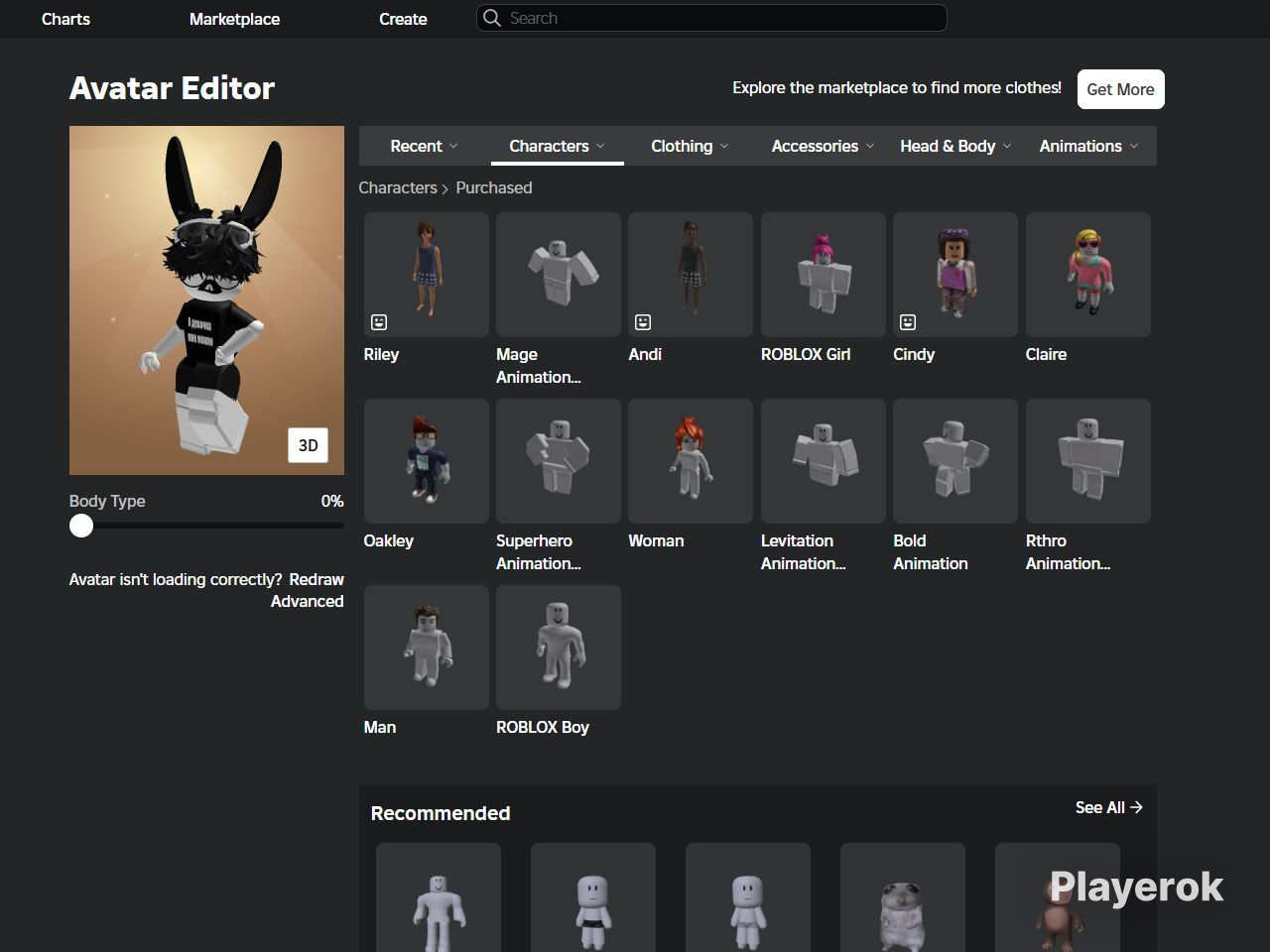
Task: Click the Man character name label
Action: [380, 727]
